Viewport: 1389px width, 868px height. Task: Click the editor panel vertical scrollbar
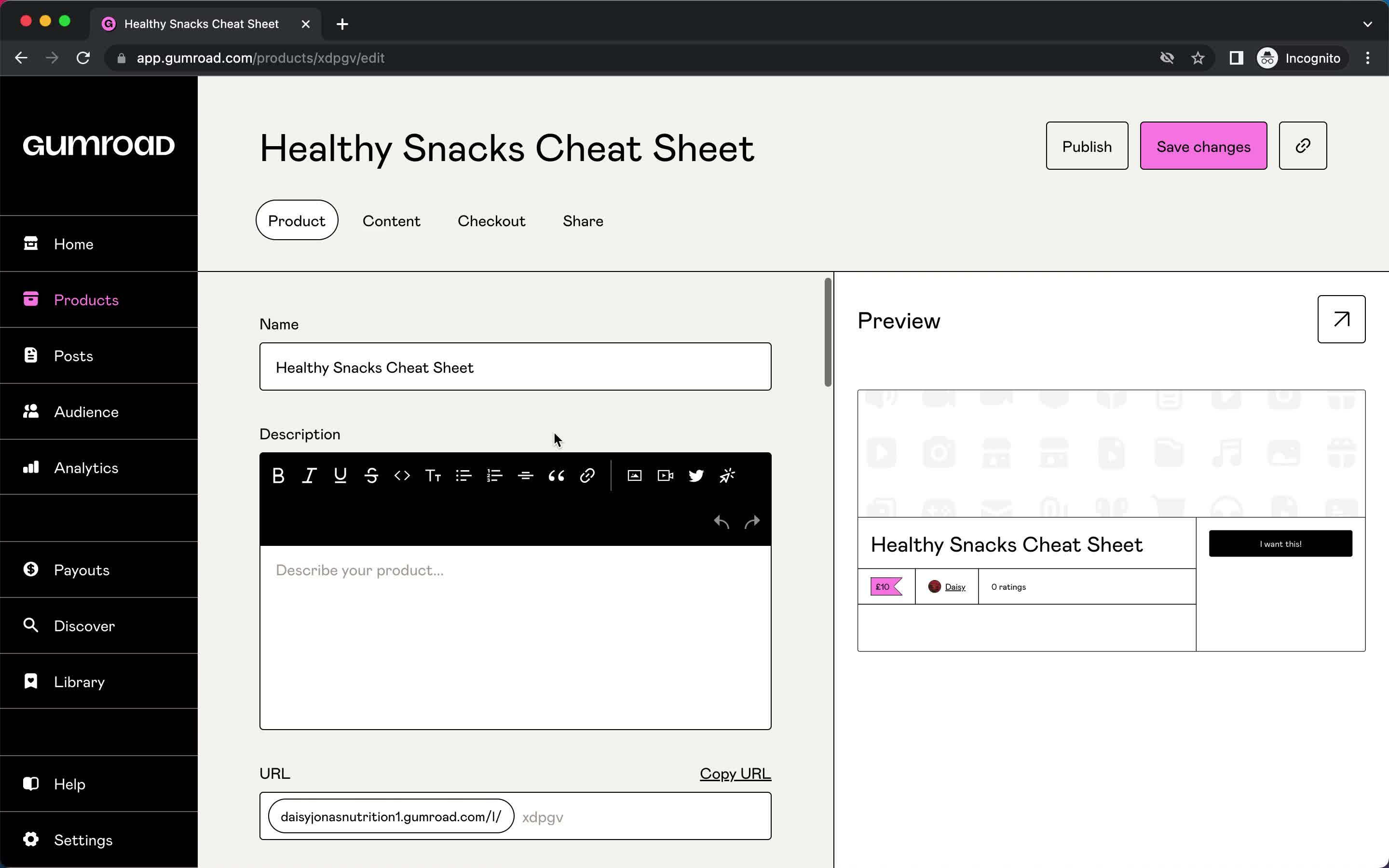click(828, 332)
